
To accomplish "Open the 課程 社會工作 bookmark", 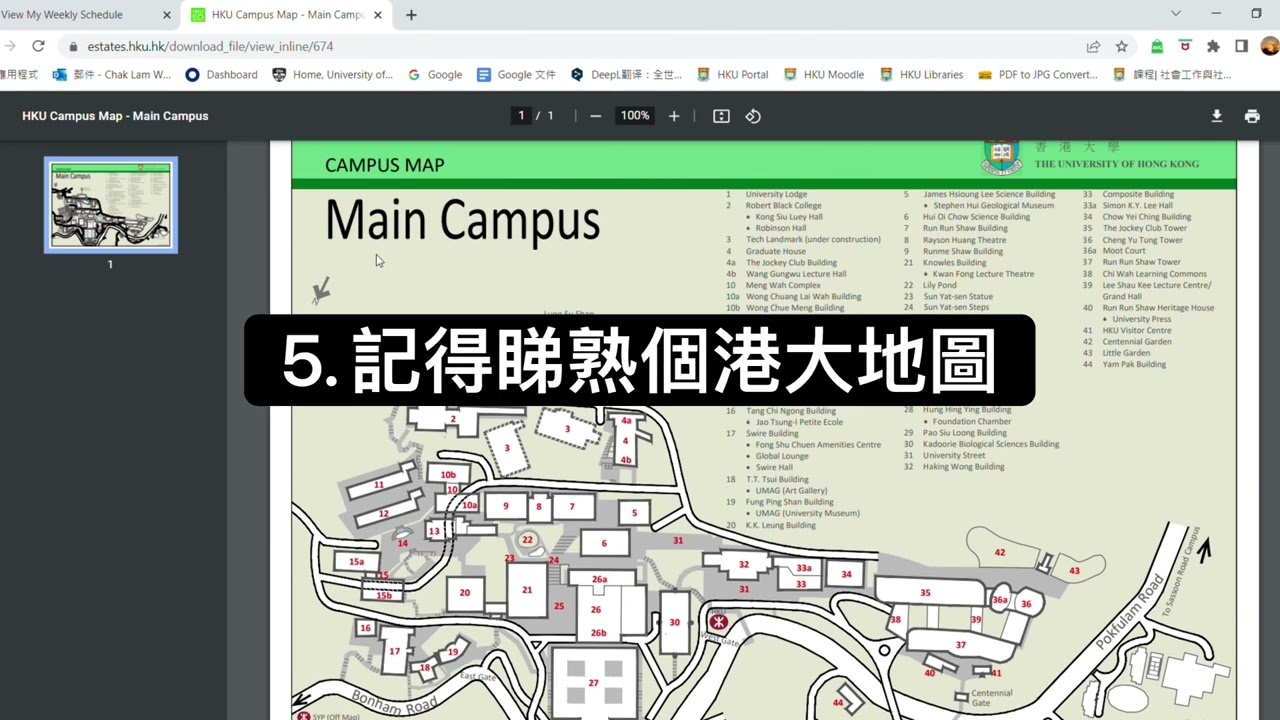I will click(1172, 75).
